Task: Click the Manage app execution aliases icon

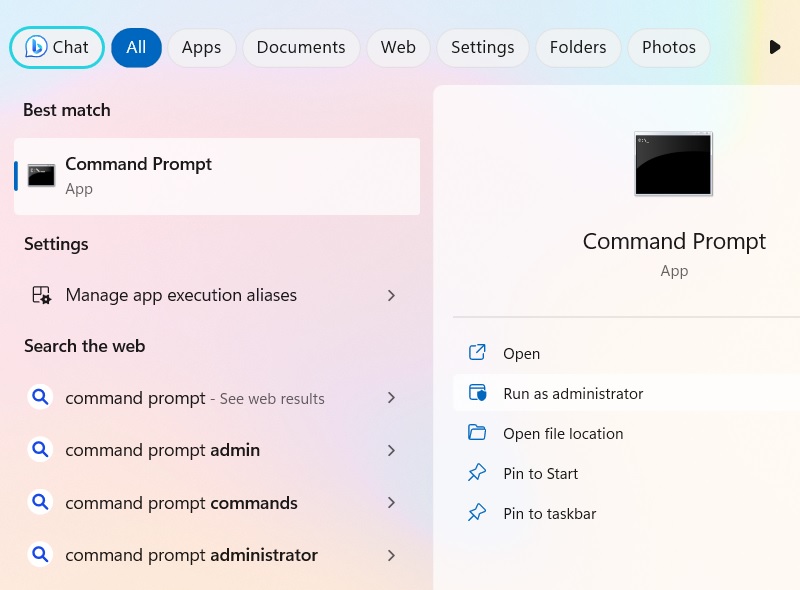Action: click(40, 295)
